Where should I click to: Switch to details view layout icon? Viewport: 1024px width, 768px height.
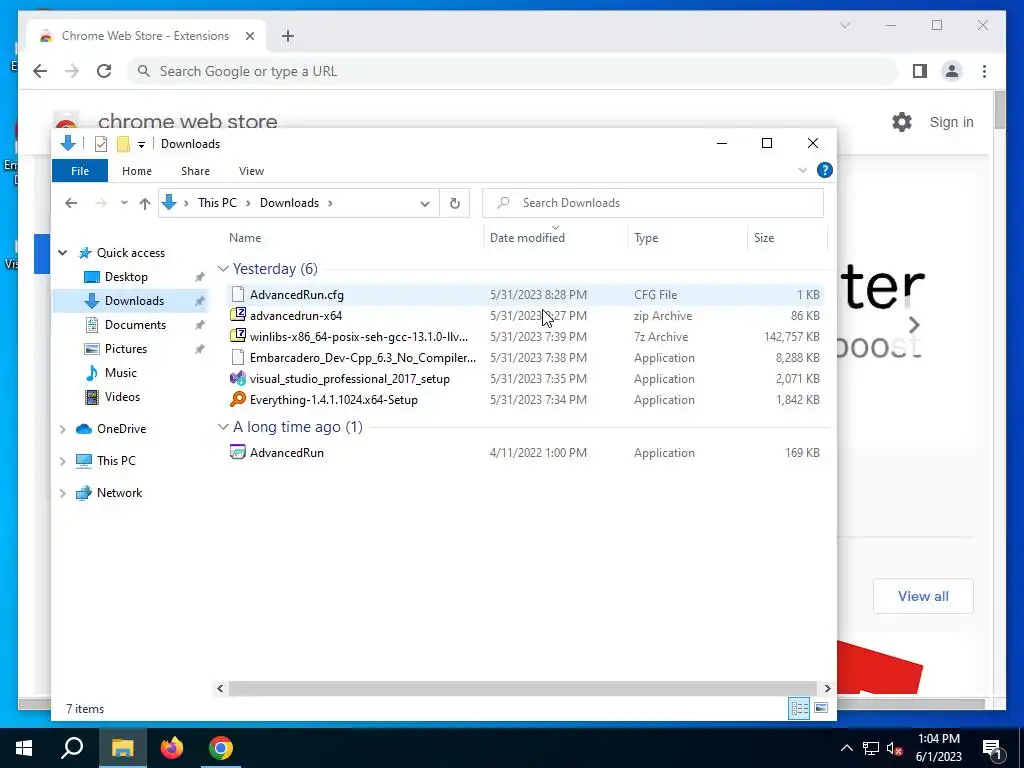(799, 709)
